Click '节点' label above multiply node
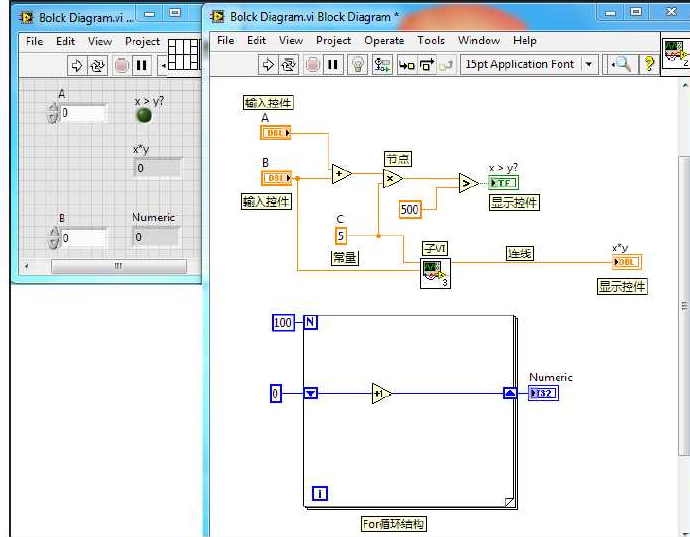The width and height of the screenshot is (690, 537). (x=398, y=159)
